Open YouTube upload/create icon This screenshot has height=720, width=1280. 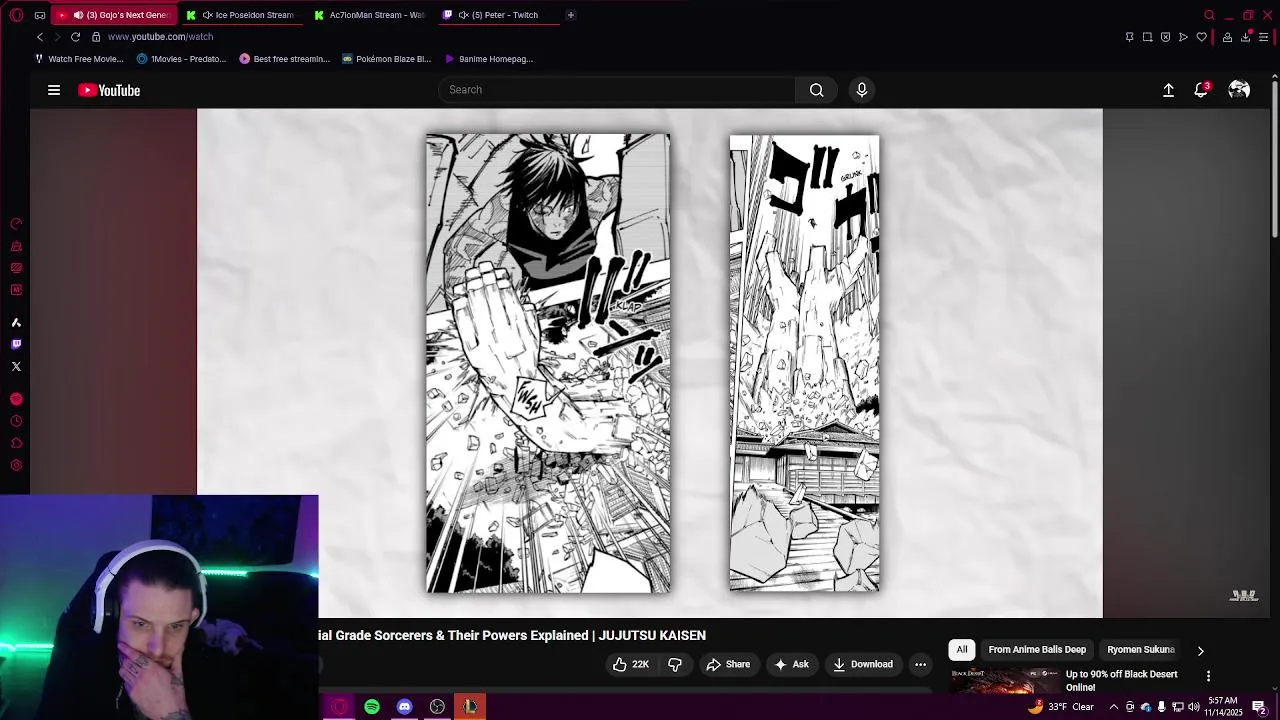(x=1168, y=90)
